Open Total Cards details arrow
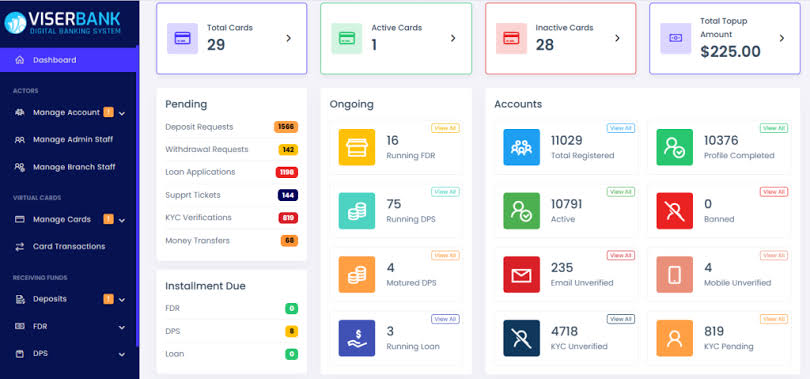This screenshot has height=379, width=810. (x=289, y=38)
